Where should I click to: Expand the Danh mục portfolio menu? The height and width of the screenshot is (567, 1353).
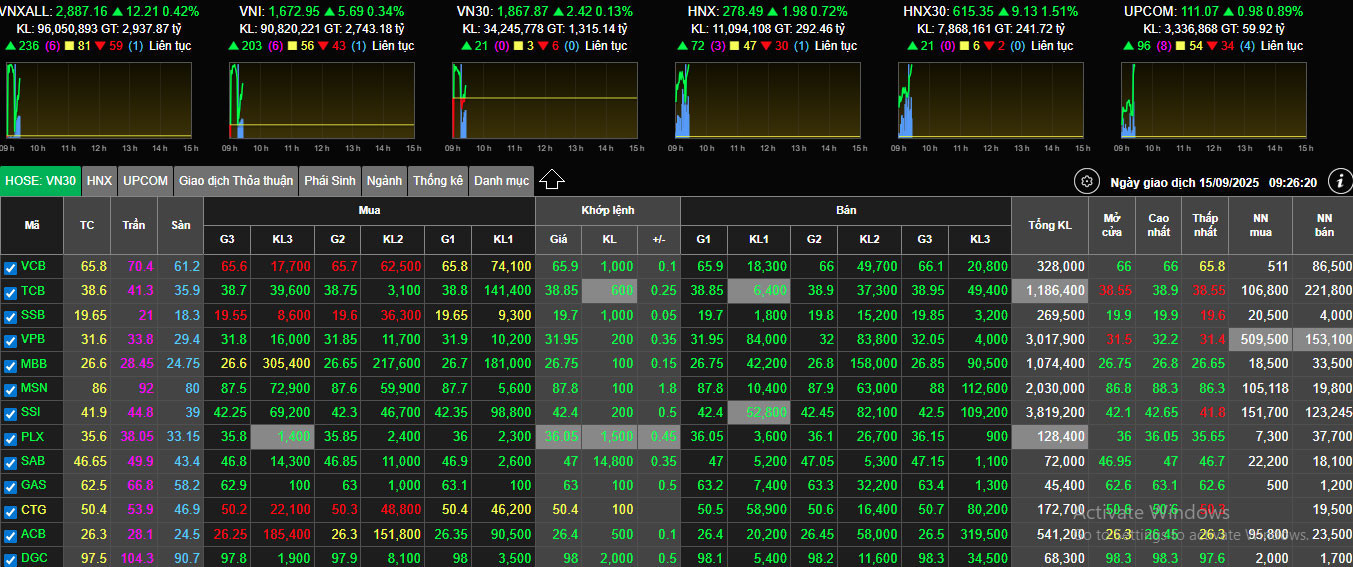[501, 181]
